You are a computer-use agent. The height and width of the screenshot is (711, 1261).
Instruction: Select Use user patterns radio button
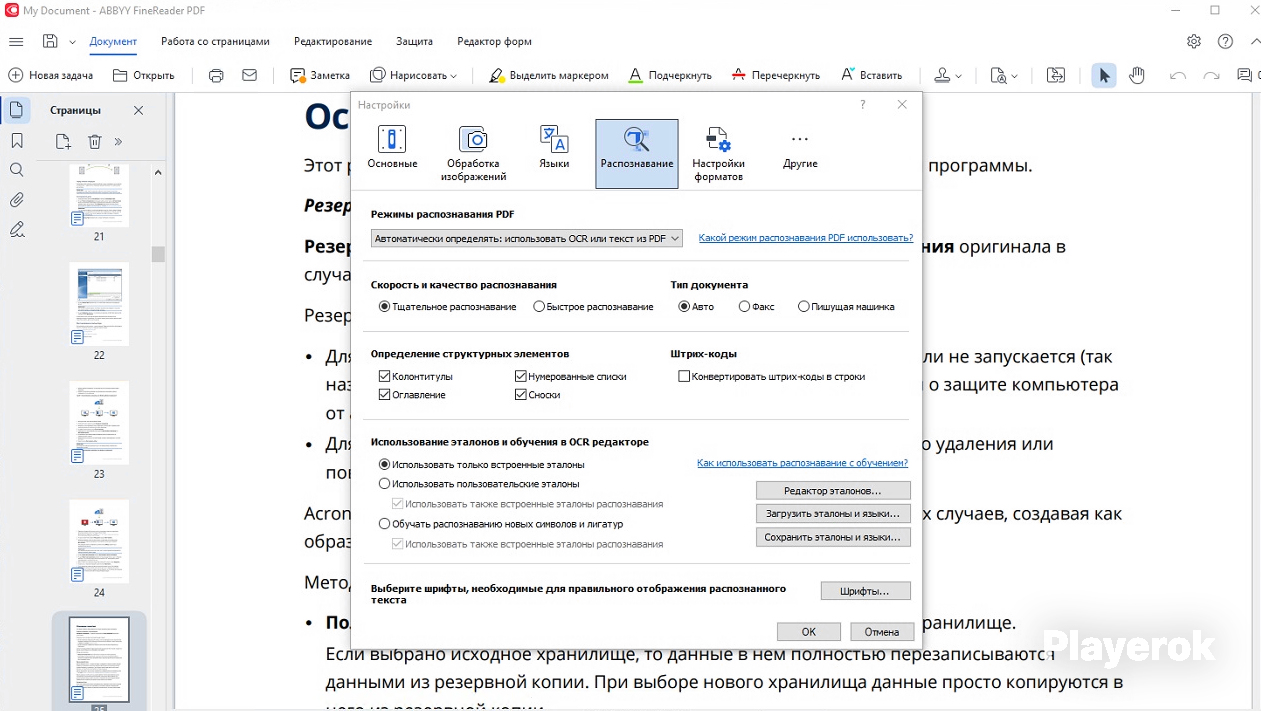click(x=385, y=484)
